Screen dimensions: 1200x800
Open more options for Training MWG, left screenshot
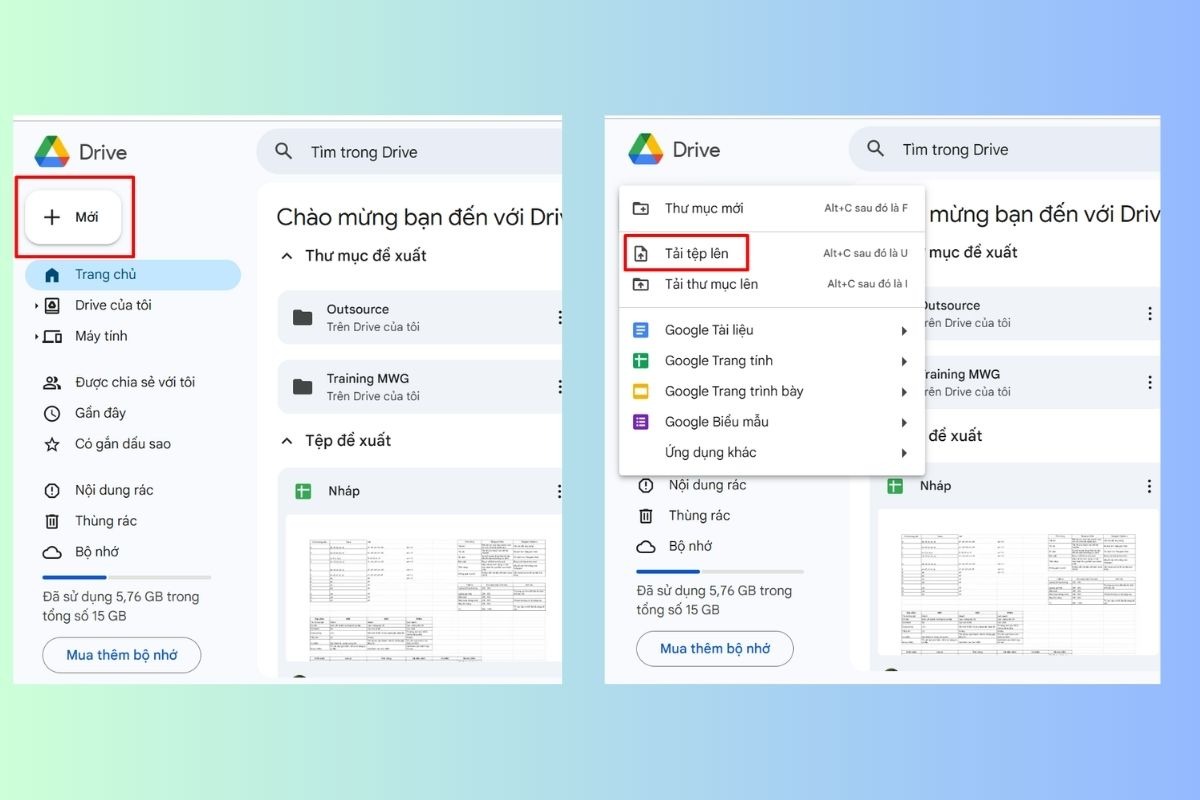tap(559, 387)
